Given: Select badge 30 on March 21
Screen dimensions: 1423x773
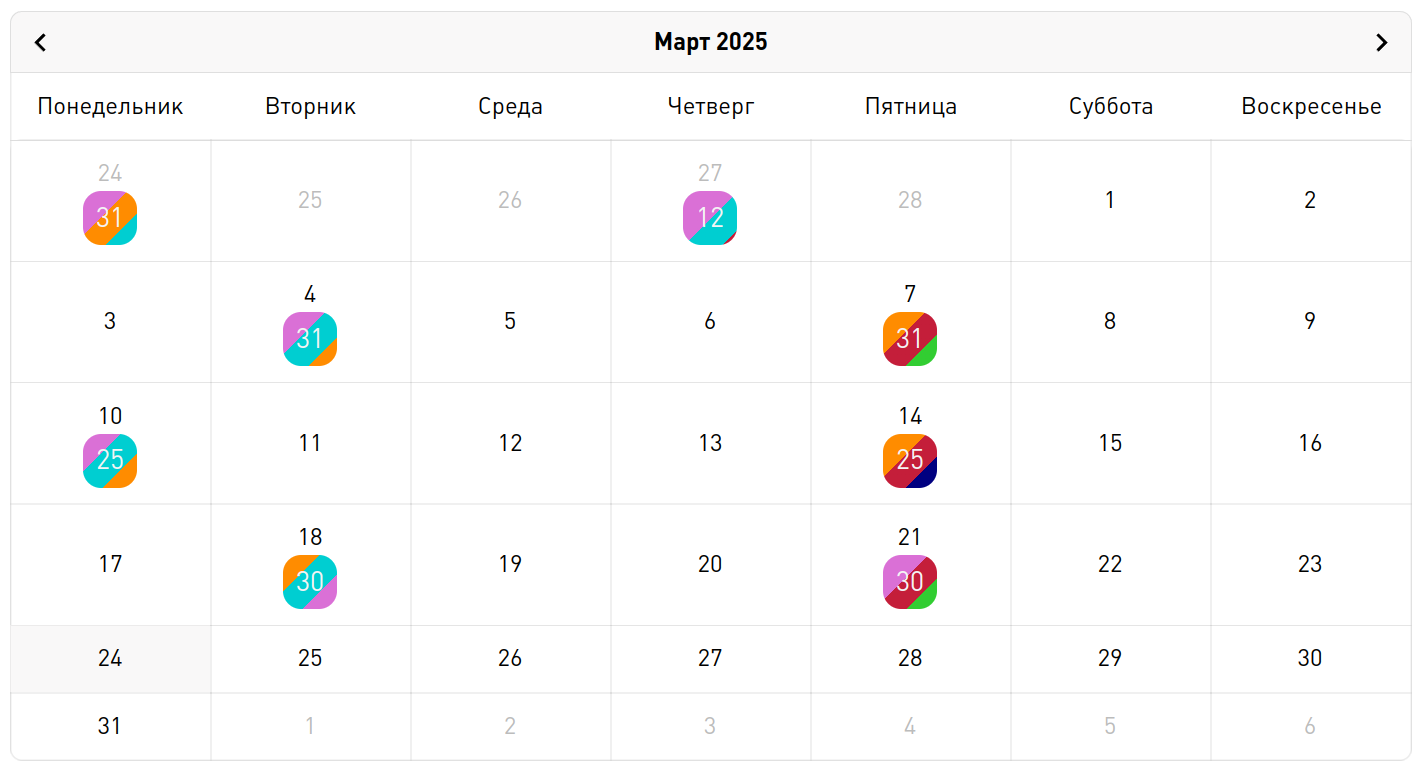Looking at the screenshot, I should pyautogui.click(x=910, y=582).
